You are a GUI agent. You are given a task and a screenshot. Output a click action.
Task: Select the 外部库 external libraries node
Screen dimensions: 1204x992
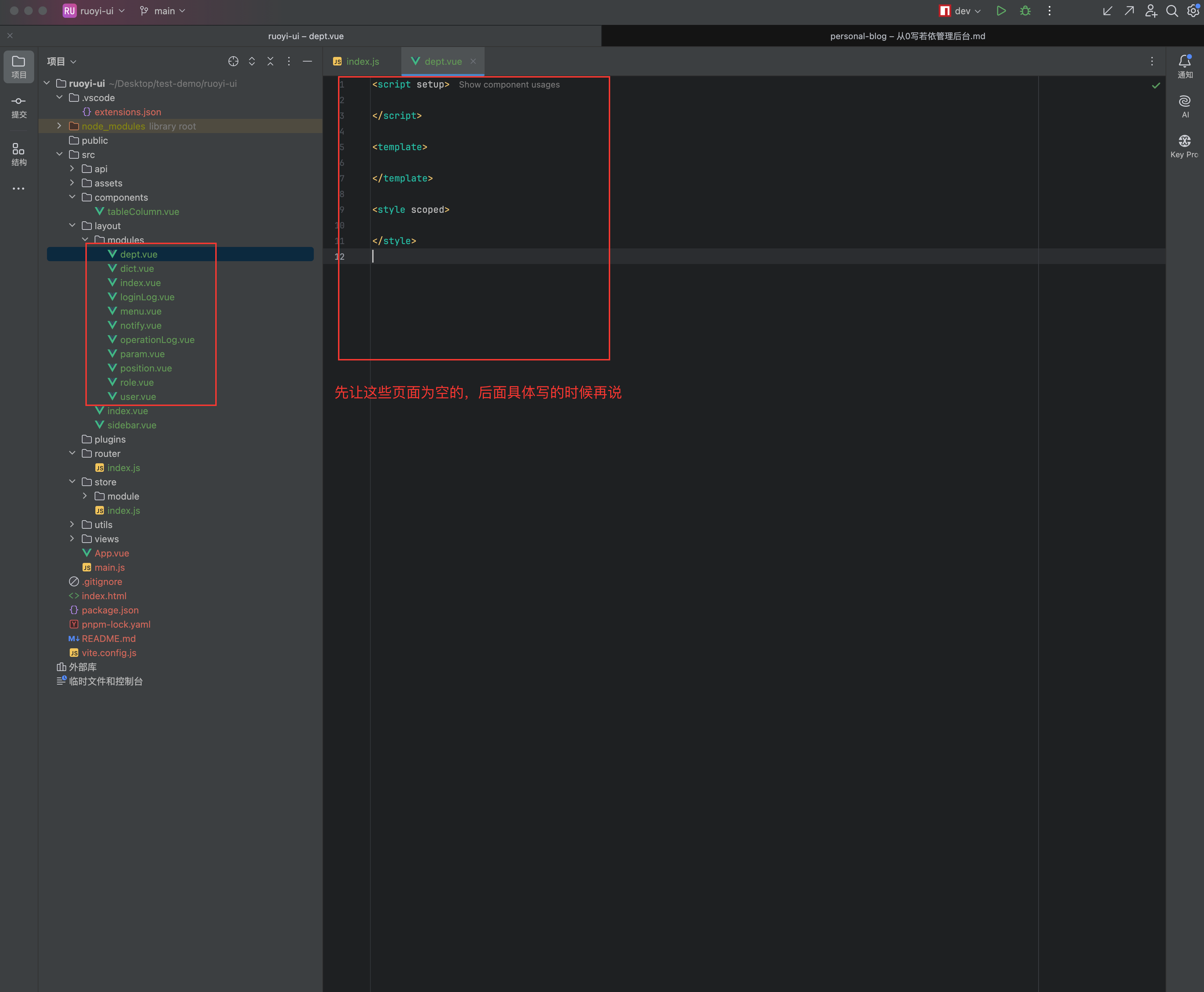coord(82,667)
